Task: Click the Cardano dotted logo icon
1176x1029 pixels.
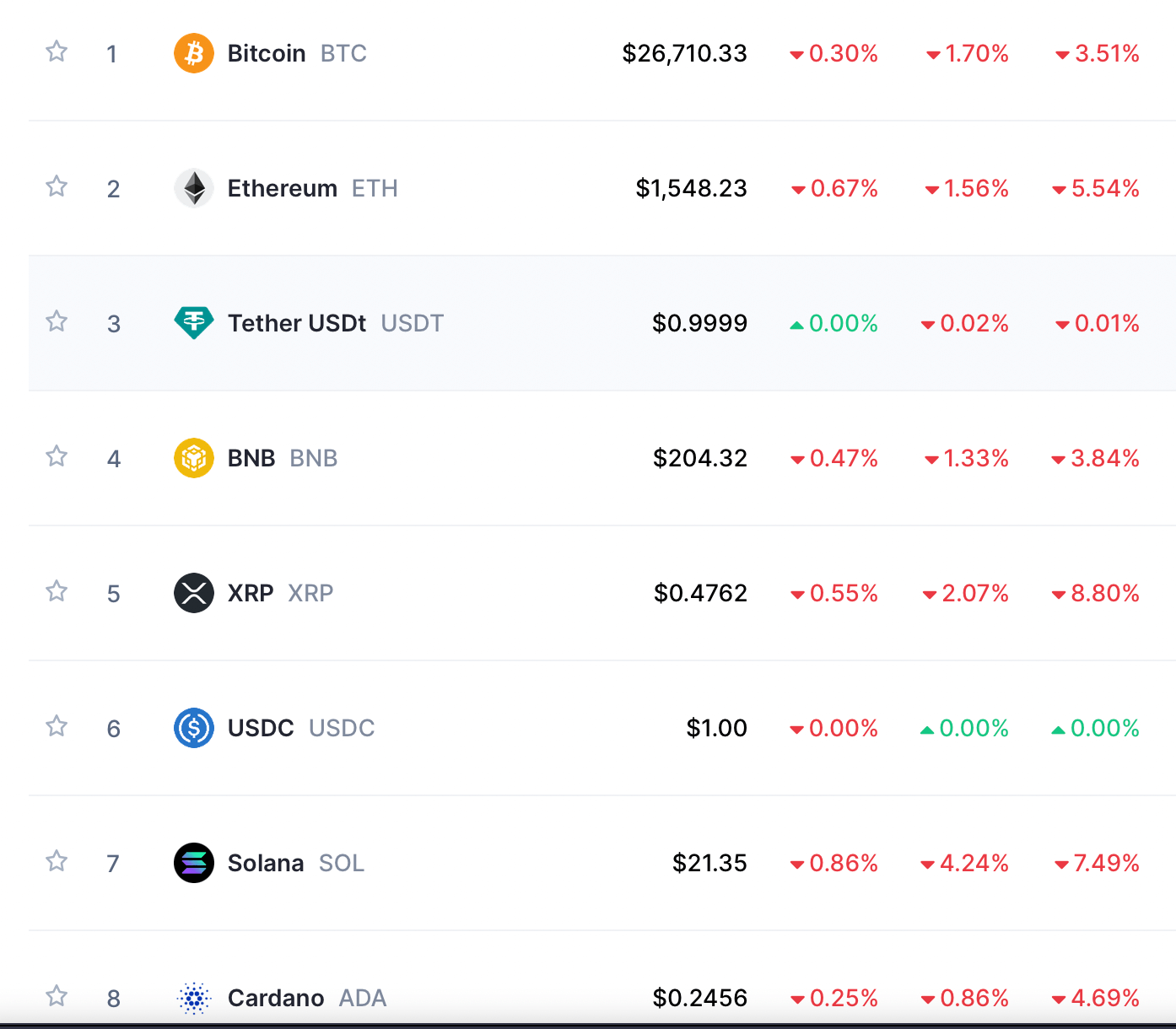Action: (194, 998)
